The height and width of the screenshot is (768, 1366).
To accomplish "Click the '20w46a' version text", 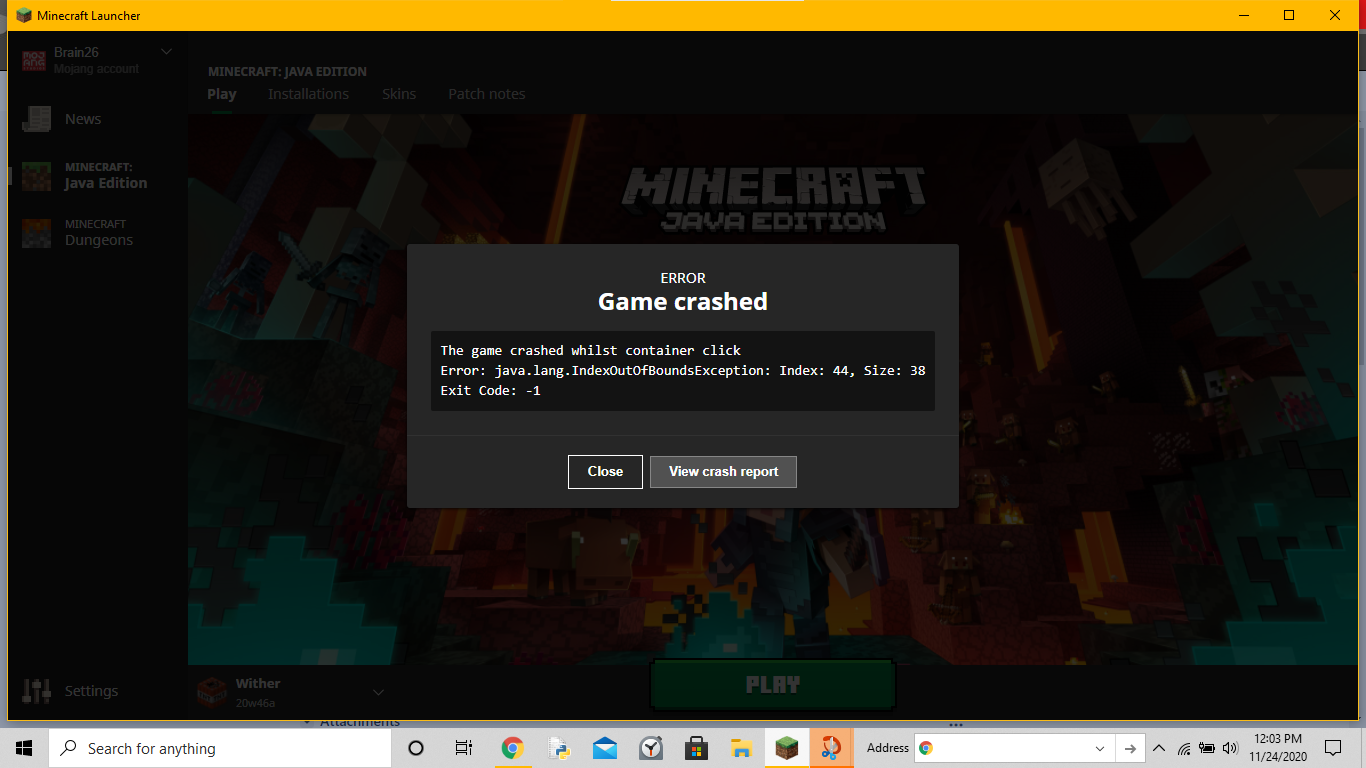I will [x=255, y=703].
